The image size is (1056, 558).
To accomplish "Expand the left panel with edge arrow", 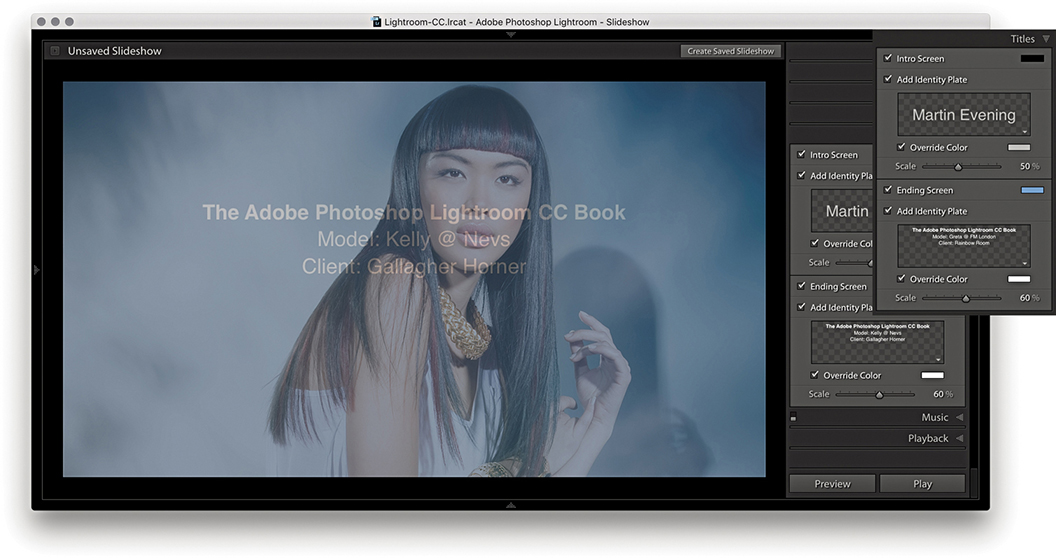I will click(37, 269).
